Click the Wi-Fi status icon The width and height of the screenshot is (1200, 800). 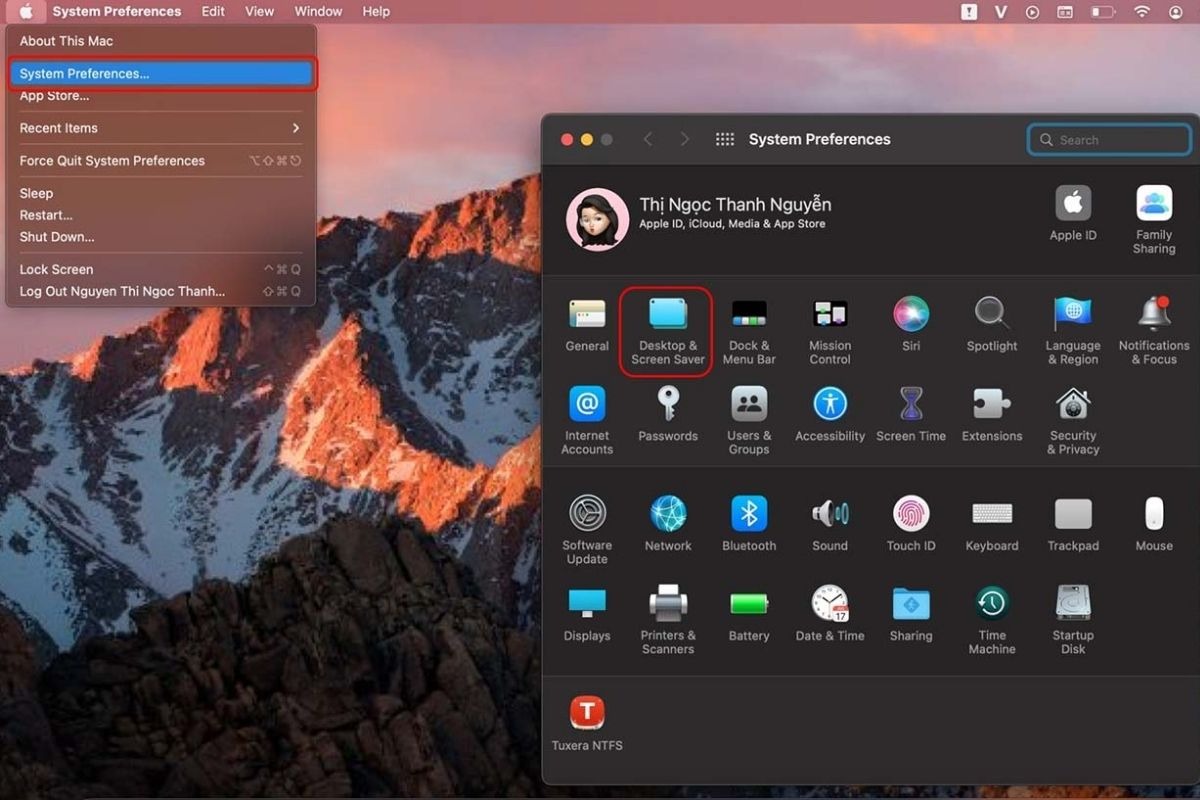(1142, 12)
